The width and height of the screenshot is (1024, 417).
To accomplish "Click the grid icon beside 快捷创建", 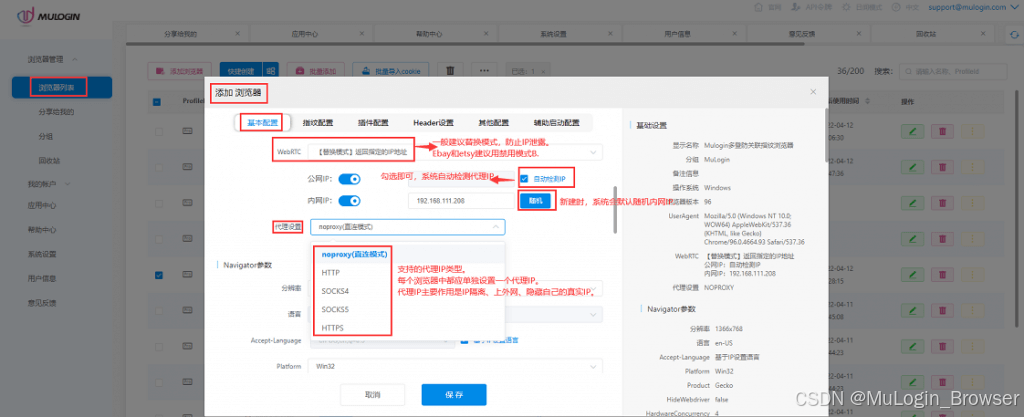I will 271,70.
